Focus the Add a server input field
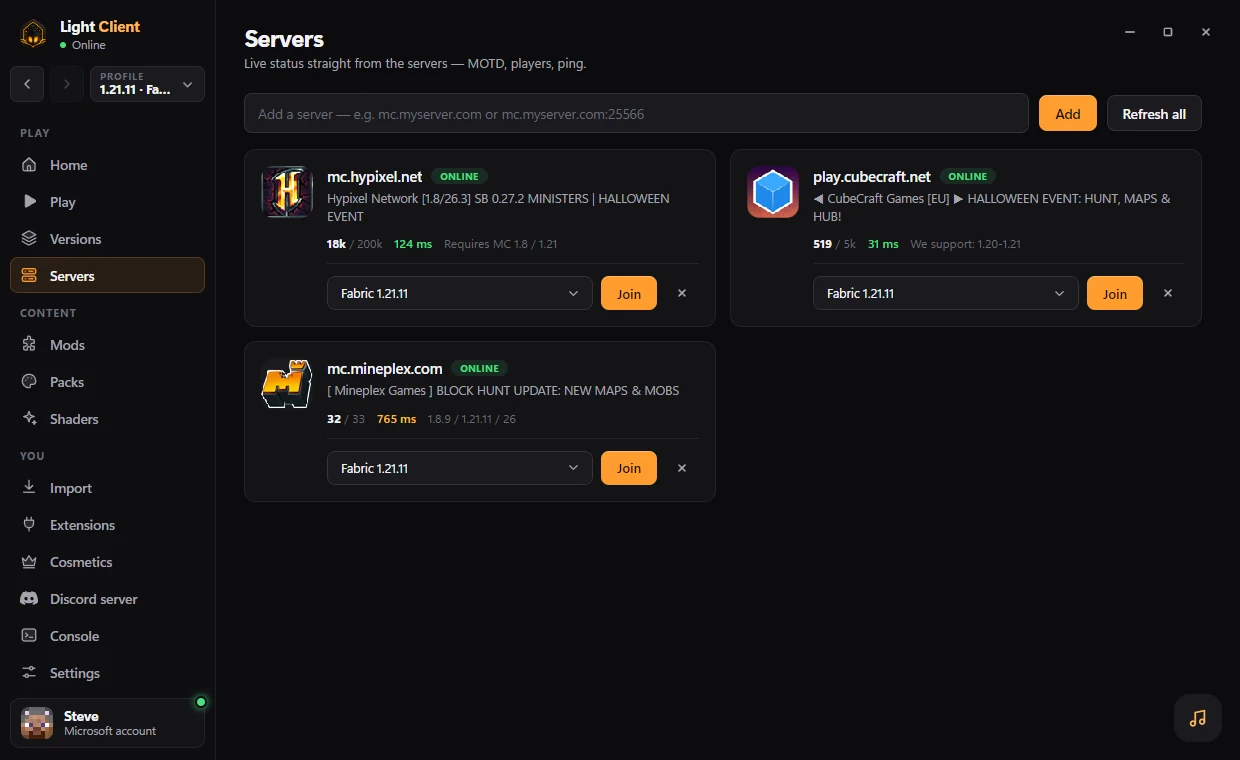1240x760 pixels. (636, 113)
